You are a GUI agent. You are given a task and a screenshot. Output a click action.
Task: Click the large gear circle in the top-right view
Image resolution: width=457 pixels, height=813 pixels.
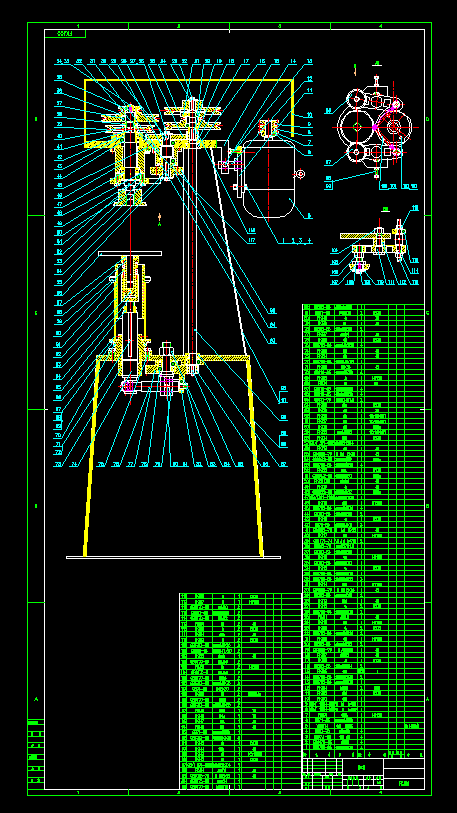coord(357,127)
